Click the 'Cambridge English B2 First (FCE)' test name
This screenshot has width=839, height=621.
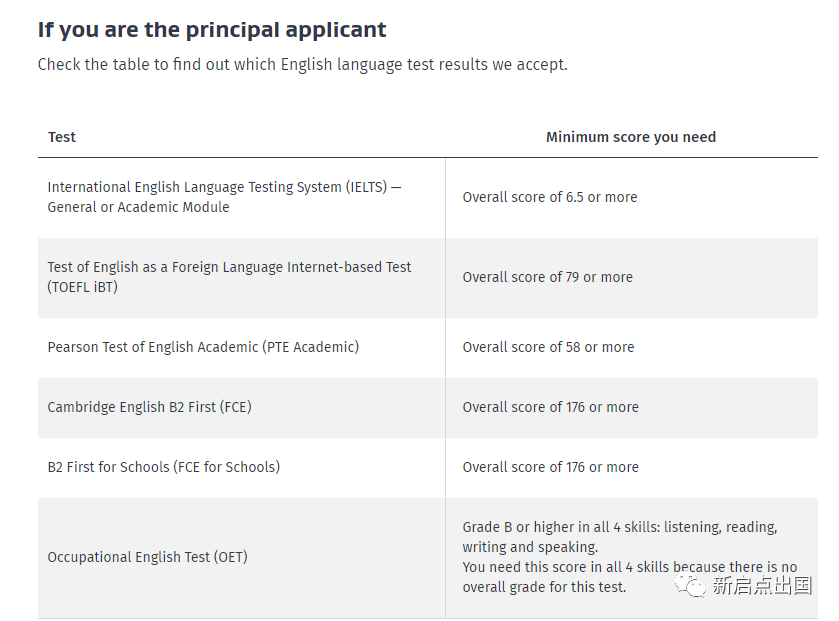[x=149, y=407]
